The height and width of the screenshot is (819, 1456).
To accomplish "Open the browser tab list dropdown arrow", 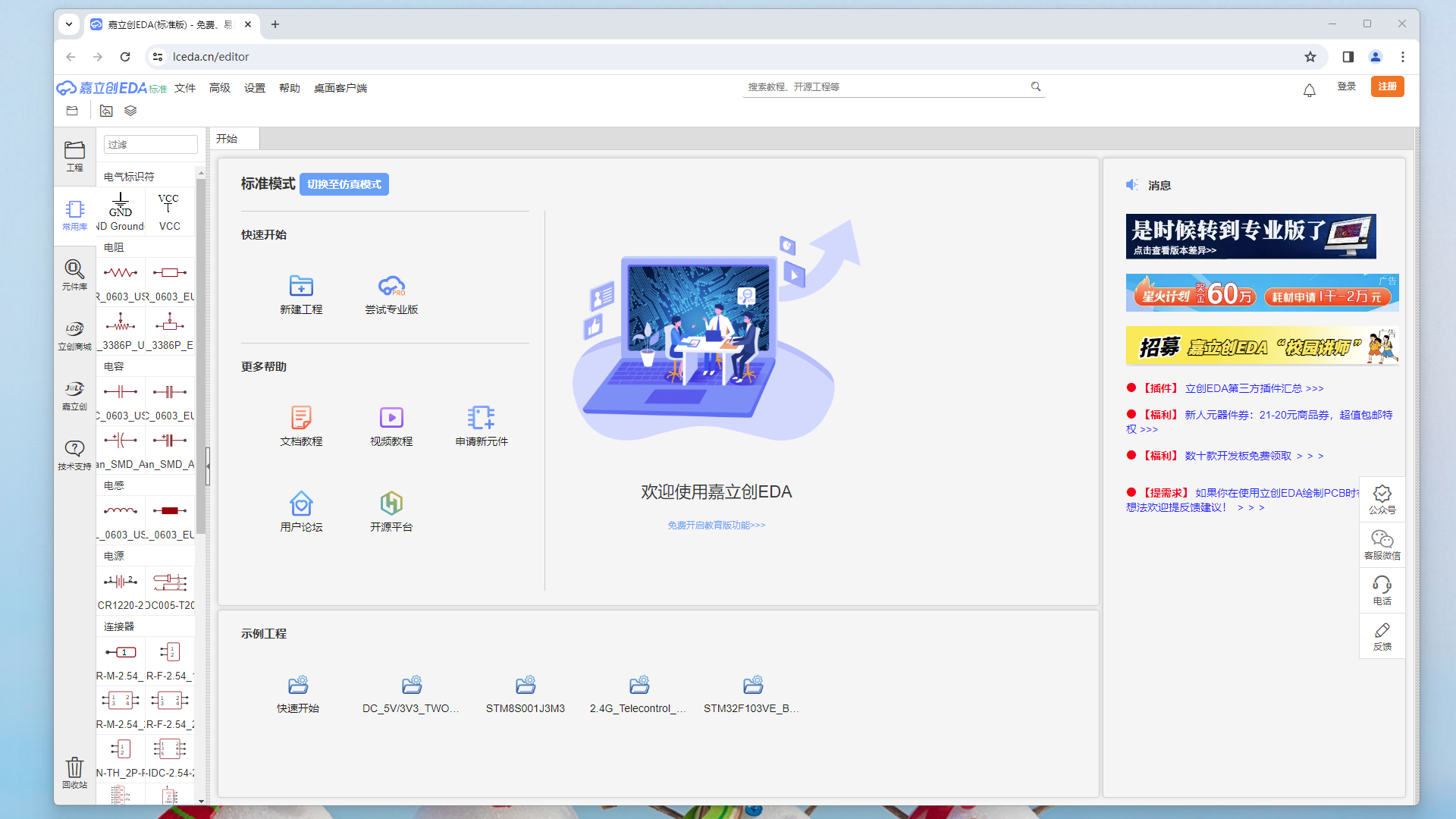I will coord(69,24).
